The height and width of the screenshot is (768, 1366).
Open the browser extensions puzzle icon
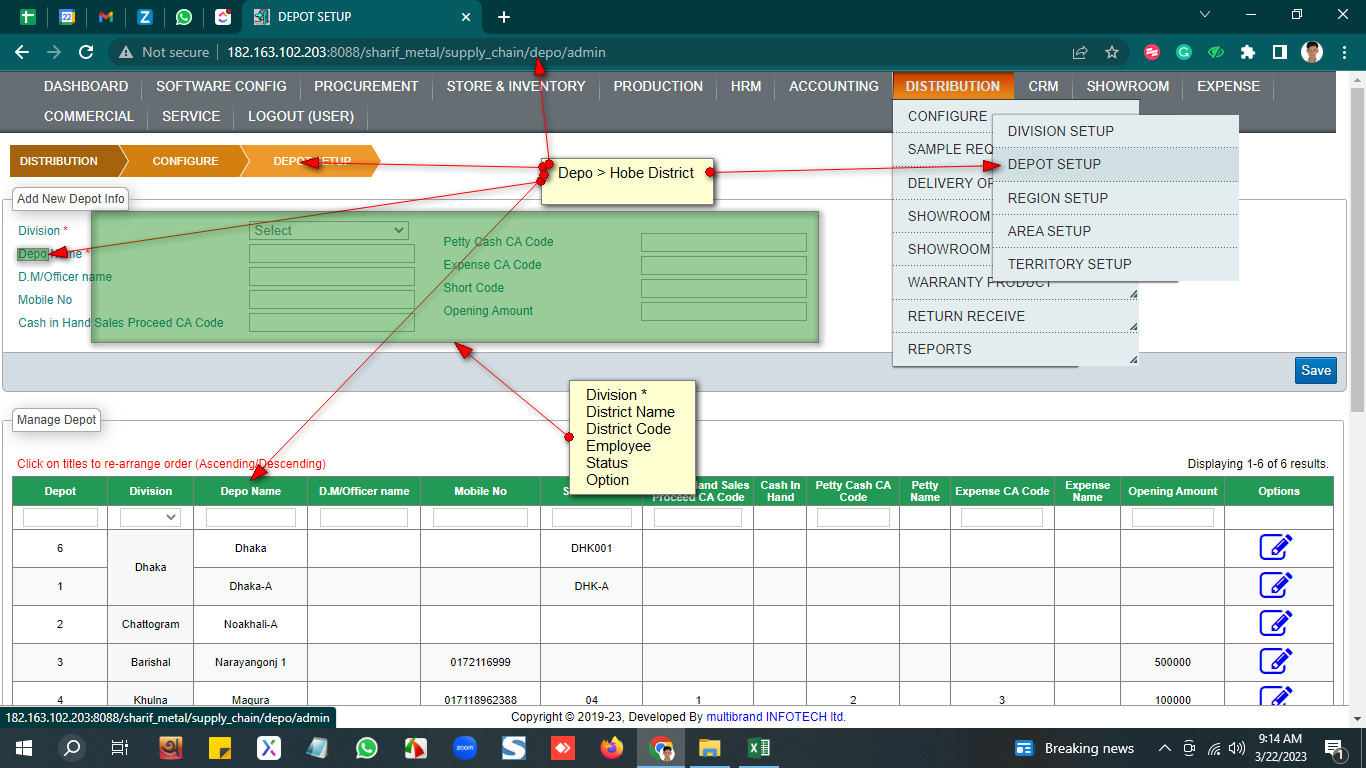coord(1247,52)
